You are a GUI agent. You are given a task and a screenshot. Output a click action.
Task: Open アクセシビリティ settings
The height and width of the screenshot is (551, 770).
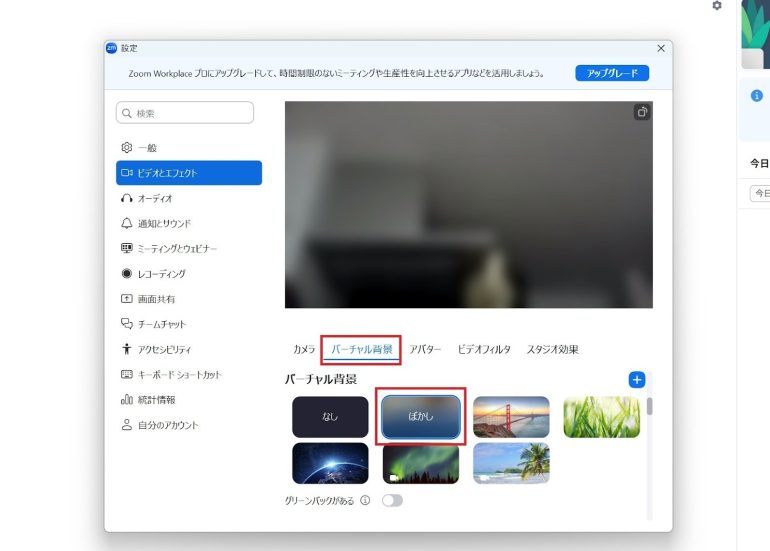[x=163, y=350]
